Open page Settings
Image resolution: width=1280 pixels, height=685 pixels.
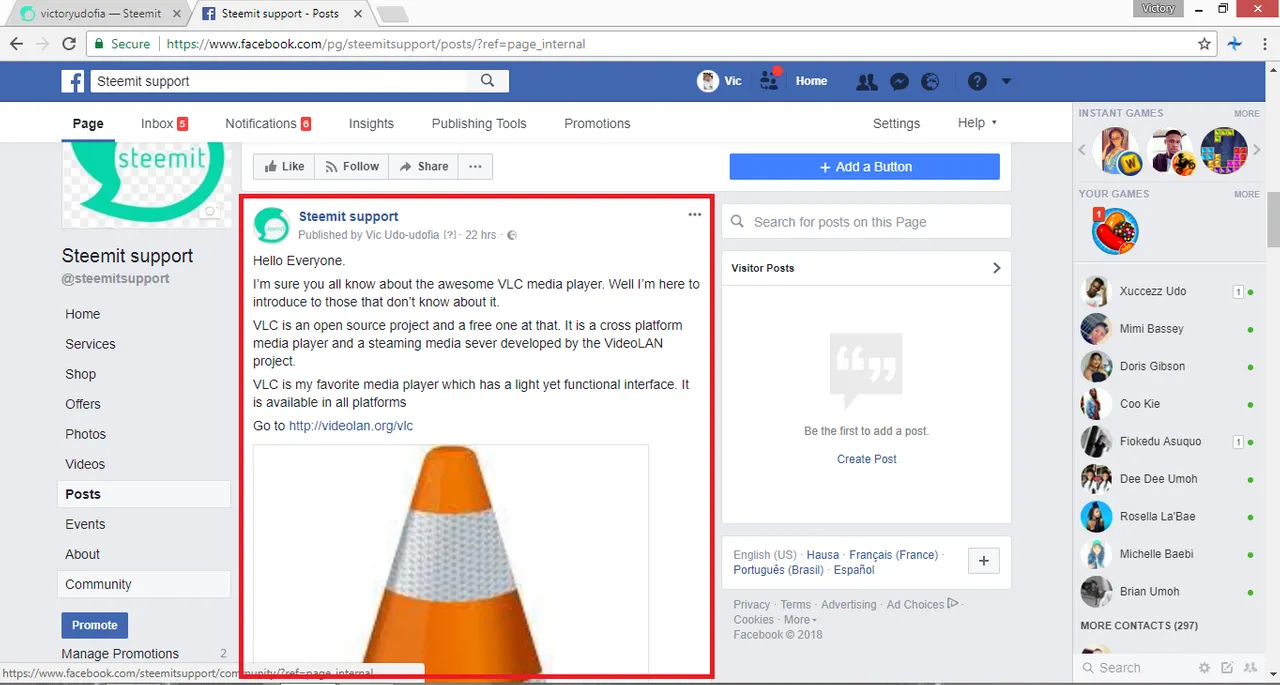tap(896, 123)
